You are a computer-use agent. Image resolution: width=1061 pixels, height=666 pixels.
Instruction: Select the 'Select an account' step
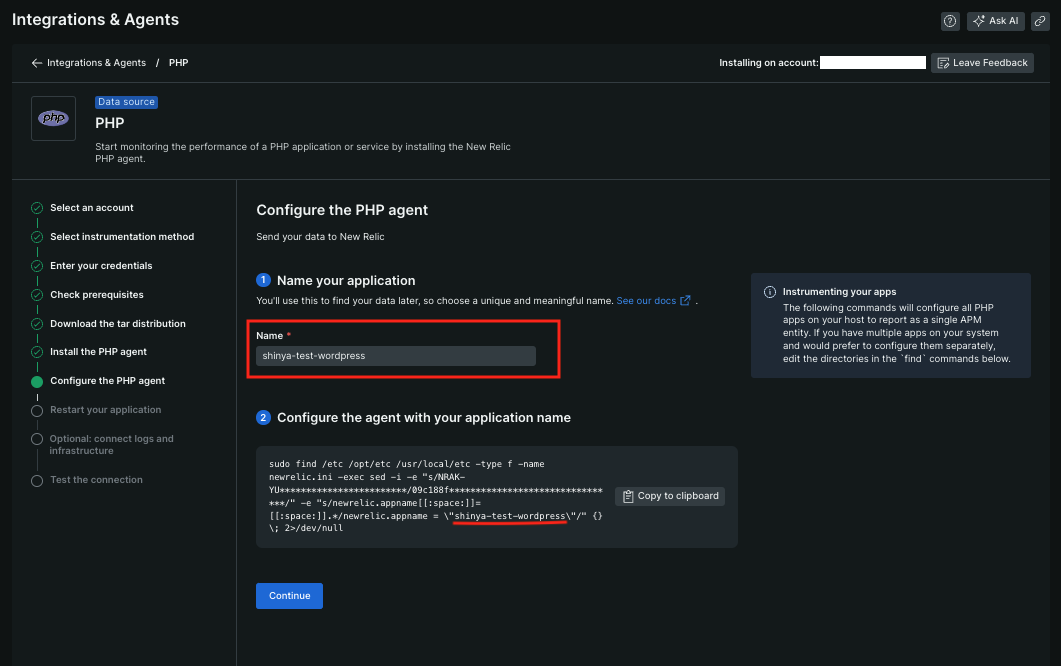tap(91, 208)
